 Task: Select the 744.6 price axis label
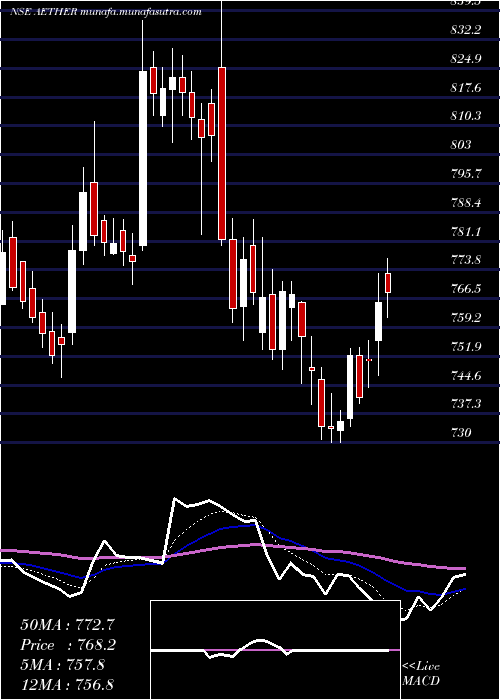coord(466,375)
